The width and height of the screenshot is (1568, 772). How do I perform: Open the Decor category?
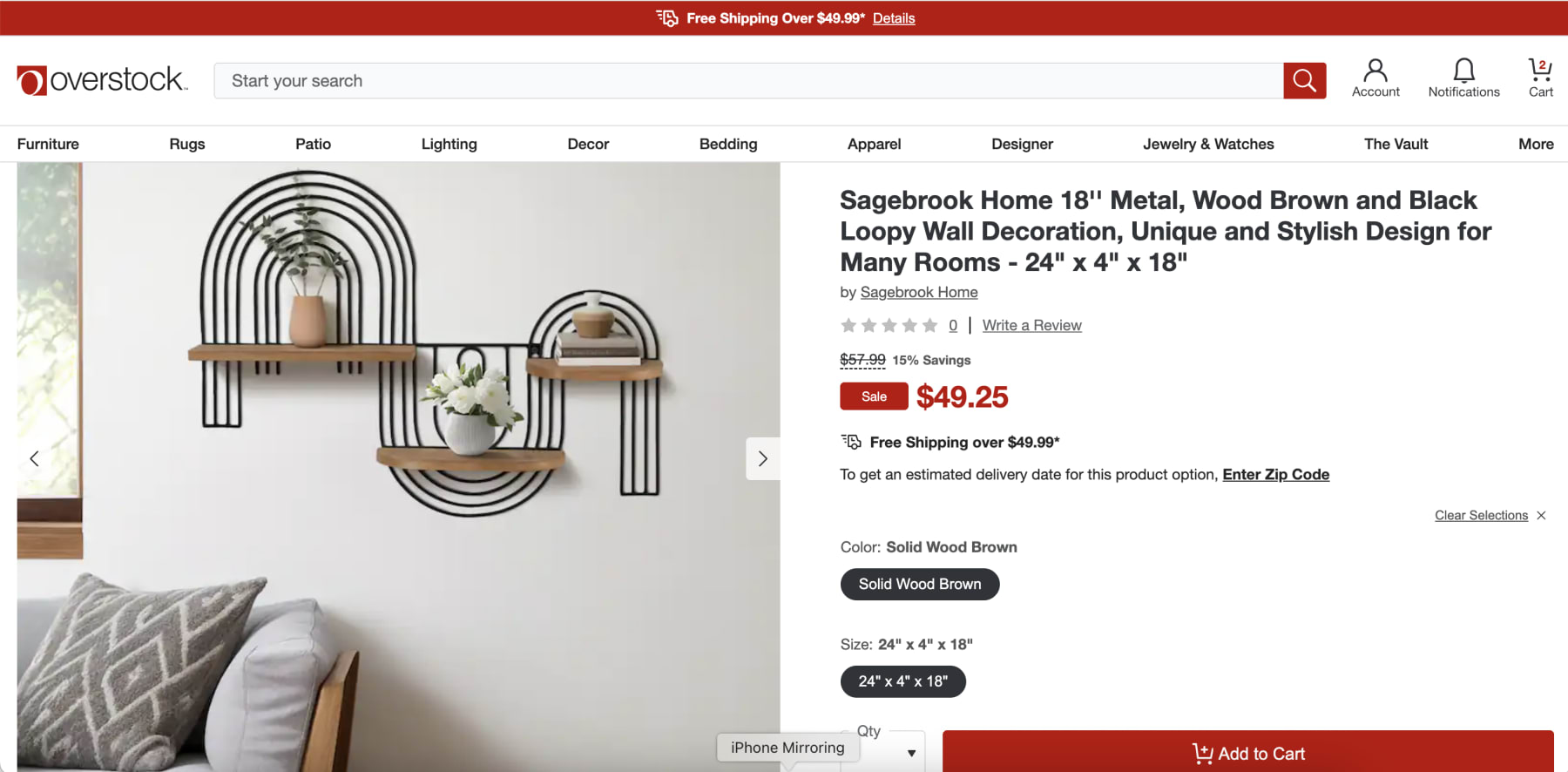pyautogui.click(x=588, y=144)
